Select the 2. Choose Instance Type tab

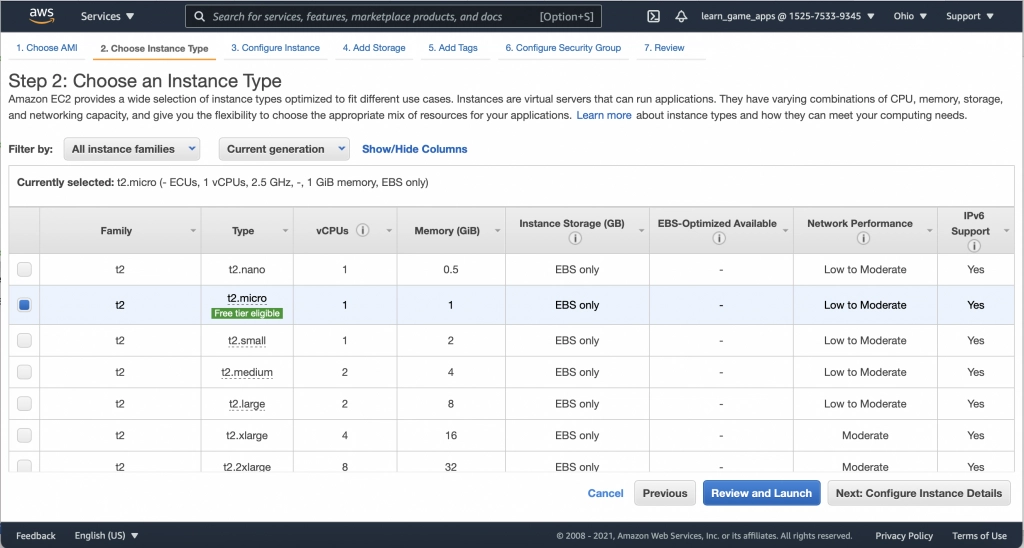click(154, 48)
